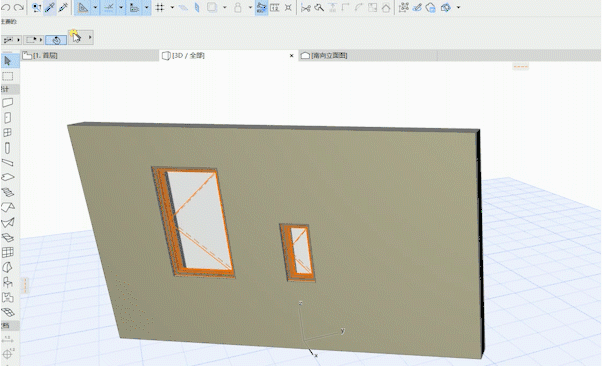Image resolution: width=602 pixels, height=366 pixels.
Task: Select the Zone tool in toolbox
Action: pyautogui.click(x=8, y=297)
